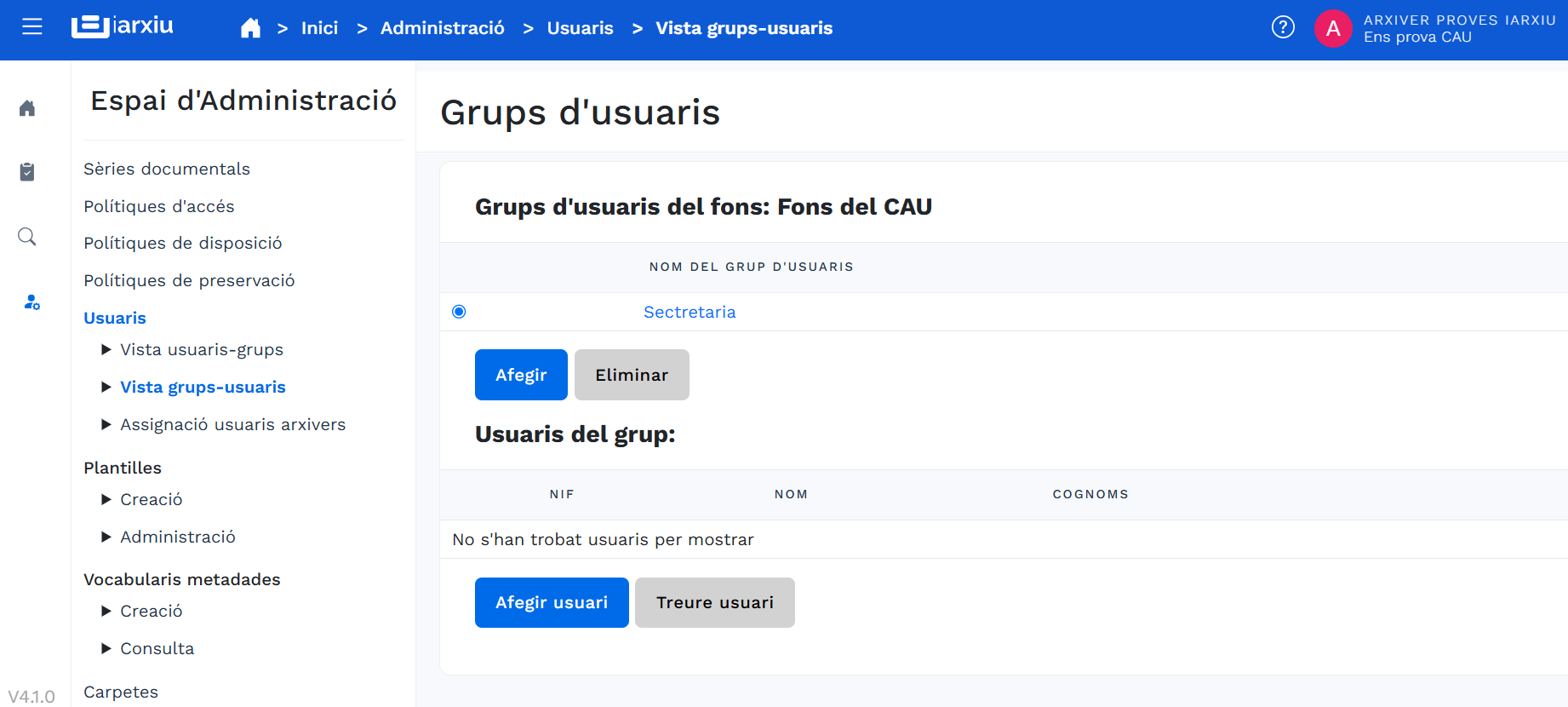Expand Plantilles Creació triangle

[x=106, y=499]
